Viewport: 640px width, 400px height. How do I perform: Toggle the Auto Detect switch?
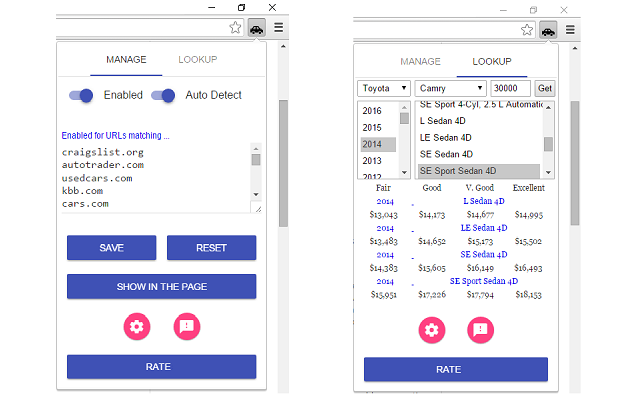pos(163,95)
